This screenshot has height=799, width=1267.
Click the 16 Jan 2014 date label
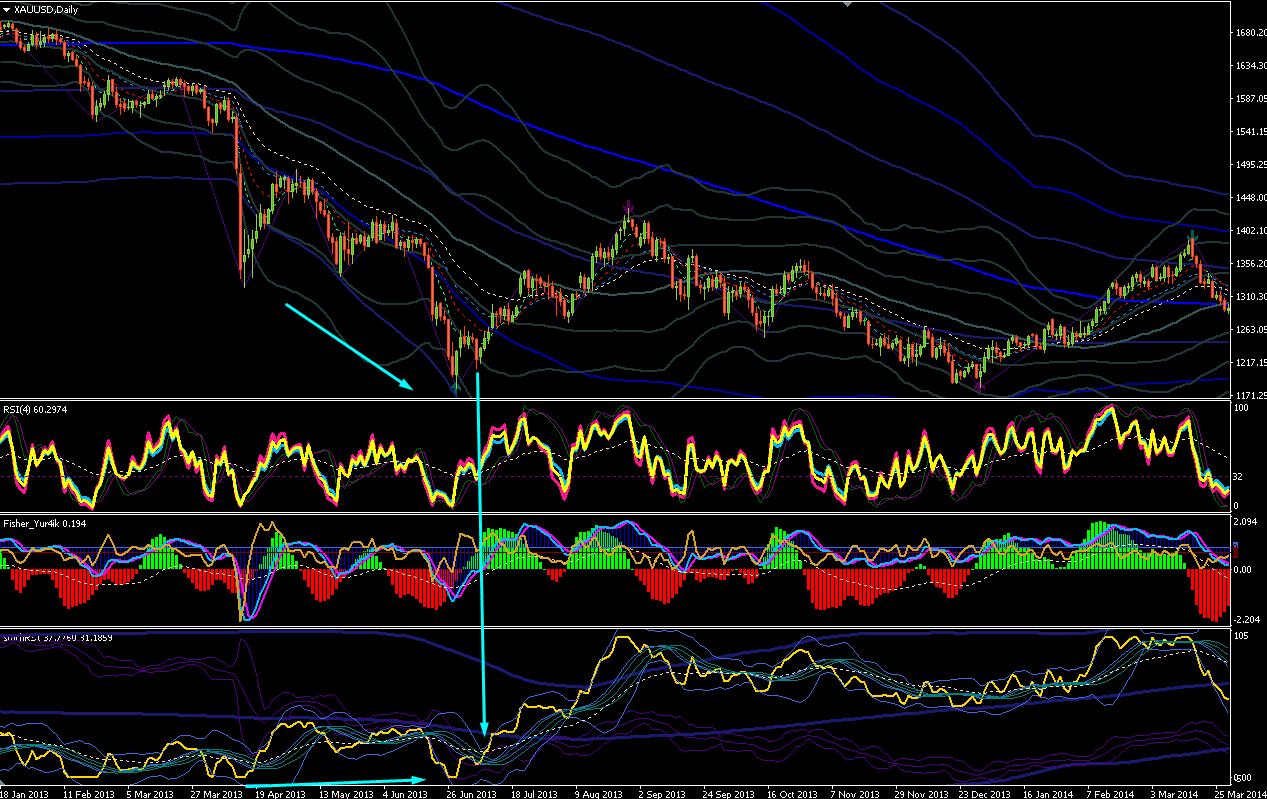pyautogui.click(x=1047, y=793)
